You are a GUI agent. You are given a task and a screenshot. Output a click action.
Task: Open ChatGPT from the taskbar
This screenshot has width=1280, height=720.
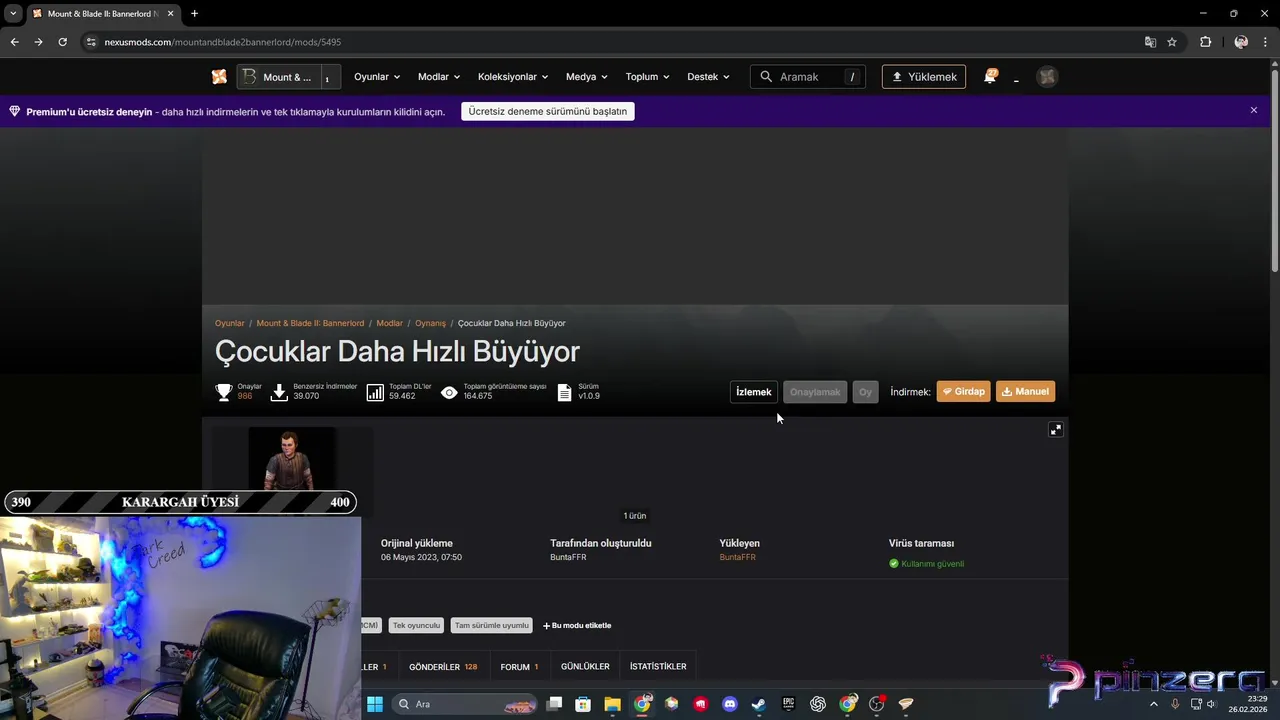click(x=818, y=704)
